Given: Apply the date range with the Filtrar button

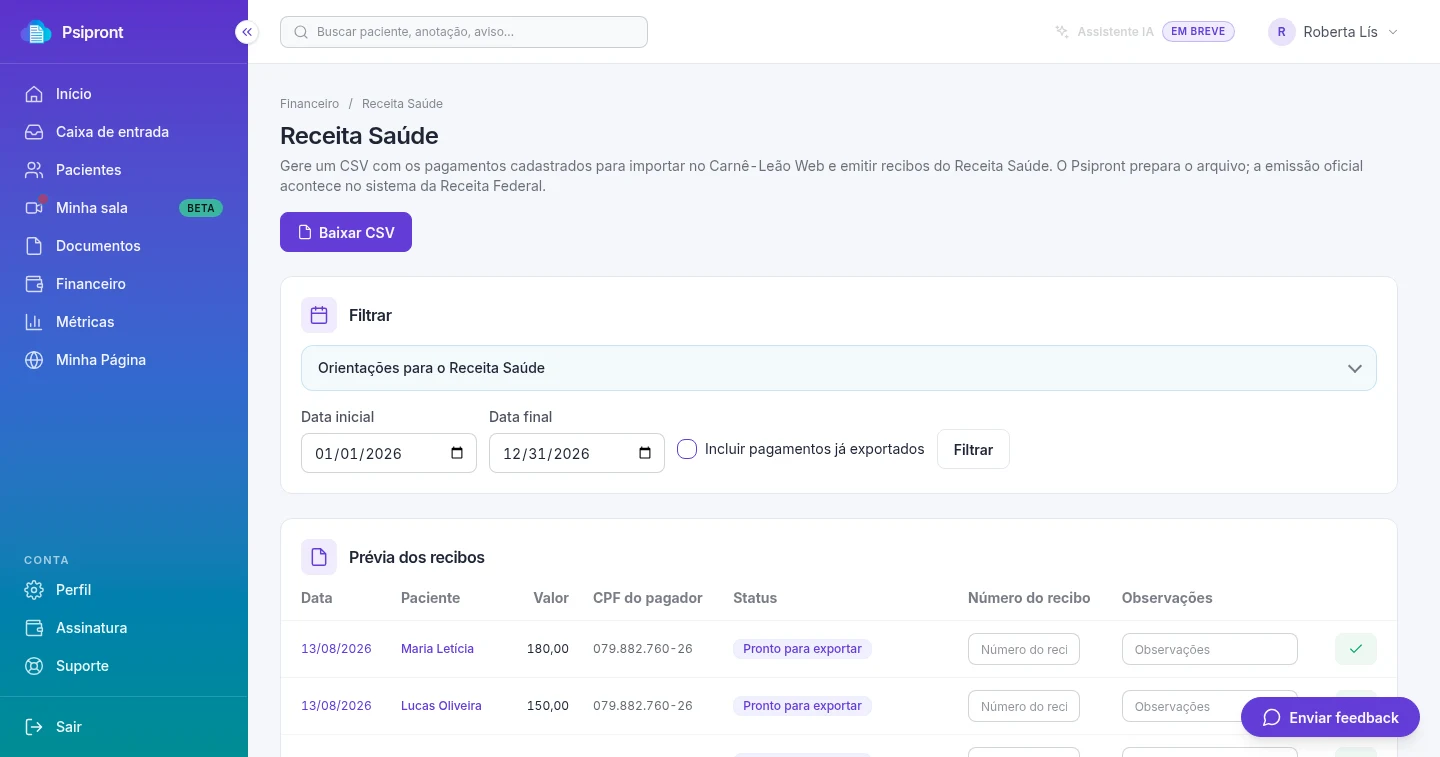Looking at the screenshot, I should (973, 449).
